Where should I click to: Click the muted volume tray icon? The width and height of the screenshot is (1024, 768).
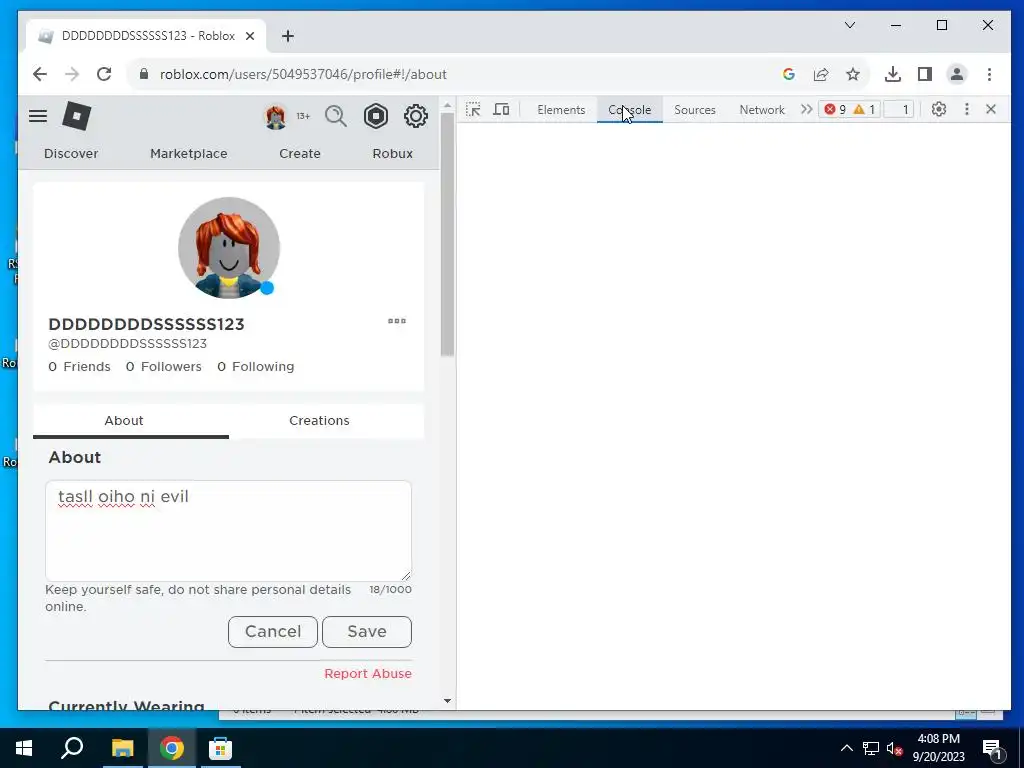point(895,748)
